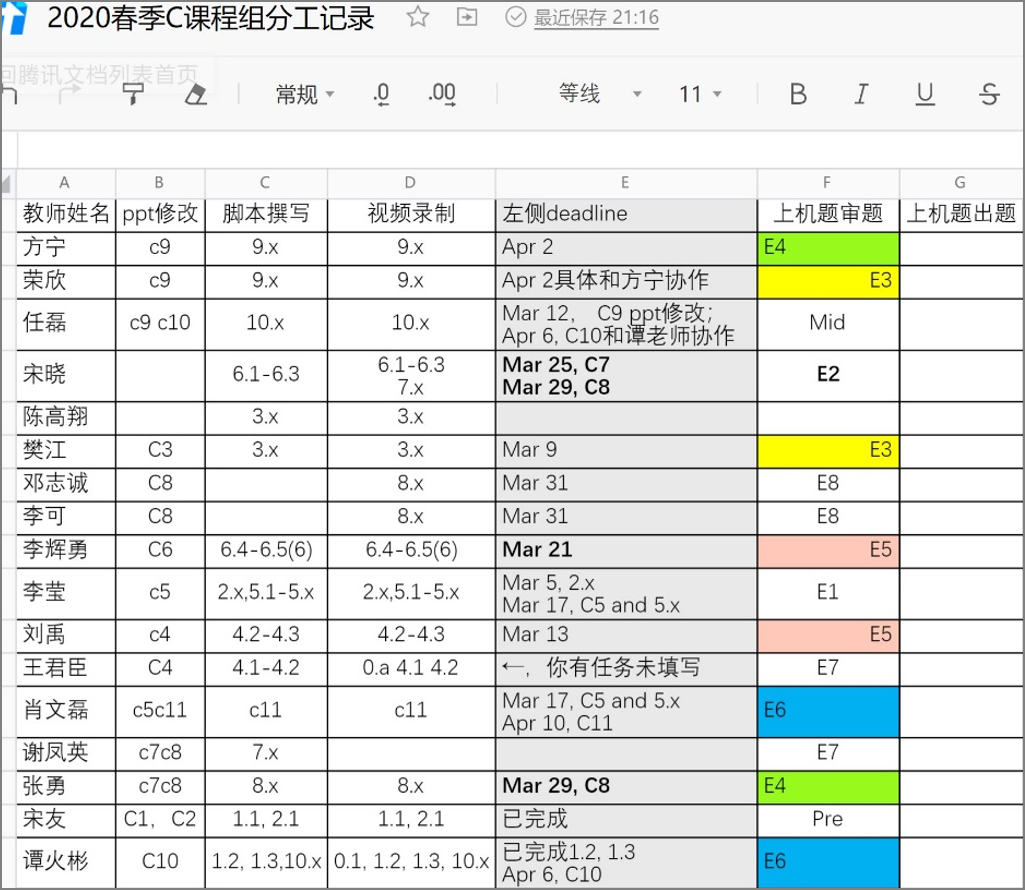This screenshot has height=890, width=1025.
Task: Toggle underline formatting
Action: [x=925, y=94]
